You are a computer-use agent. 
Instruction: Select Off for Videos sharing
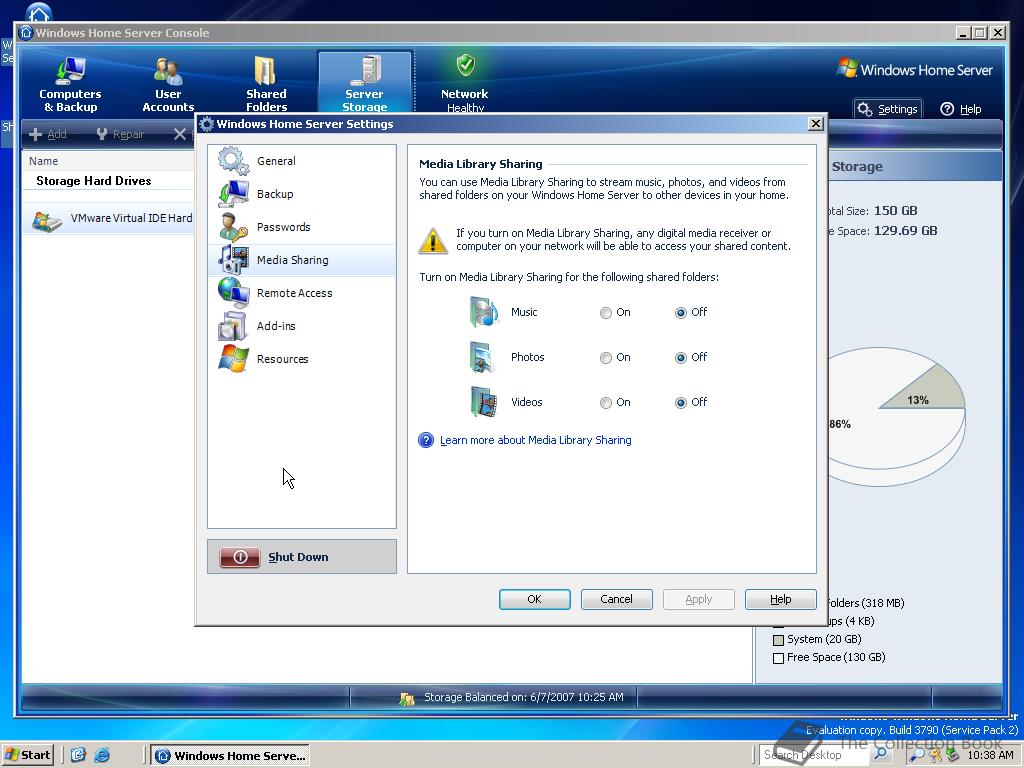pyautogui.click(x=680, y=403)
